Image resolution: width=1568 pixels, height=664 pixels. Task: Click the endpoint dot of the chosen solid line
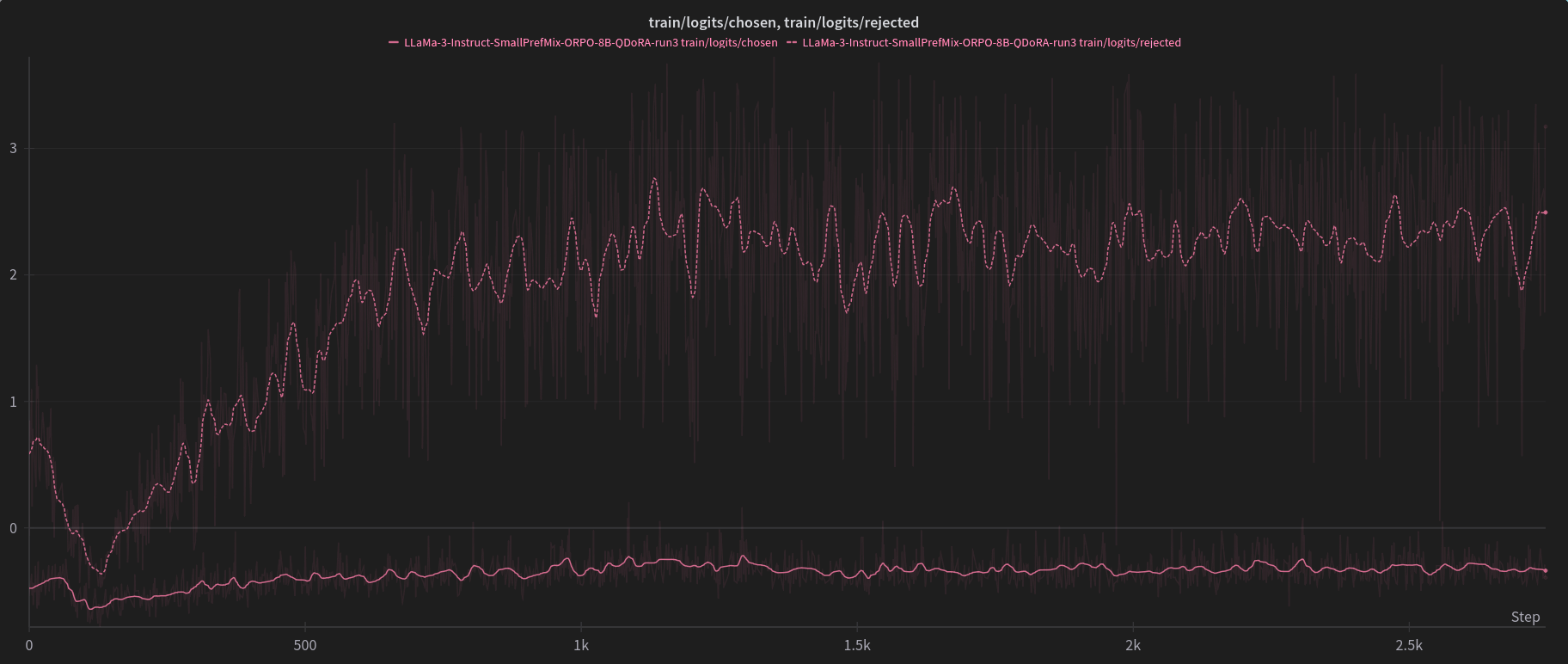(x=1545, y=570)
